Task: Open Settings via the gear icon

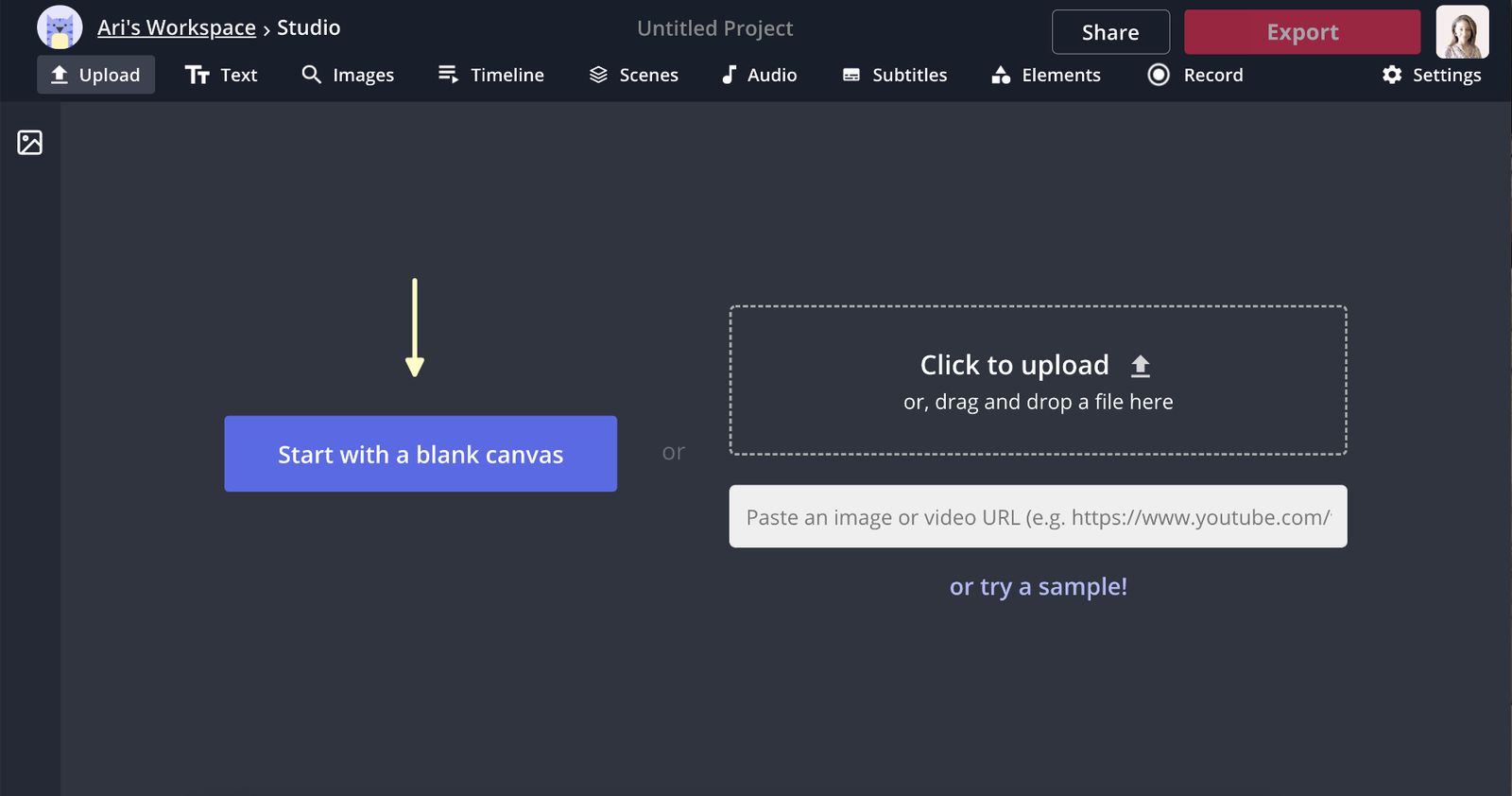Action: tap(1392, 75)
